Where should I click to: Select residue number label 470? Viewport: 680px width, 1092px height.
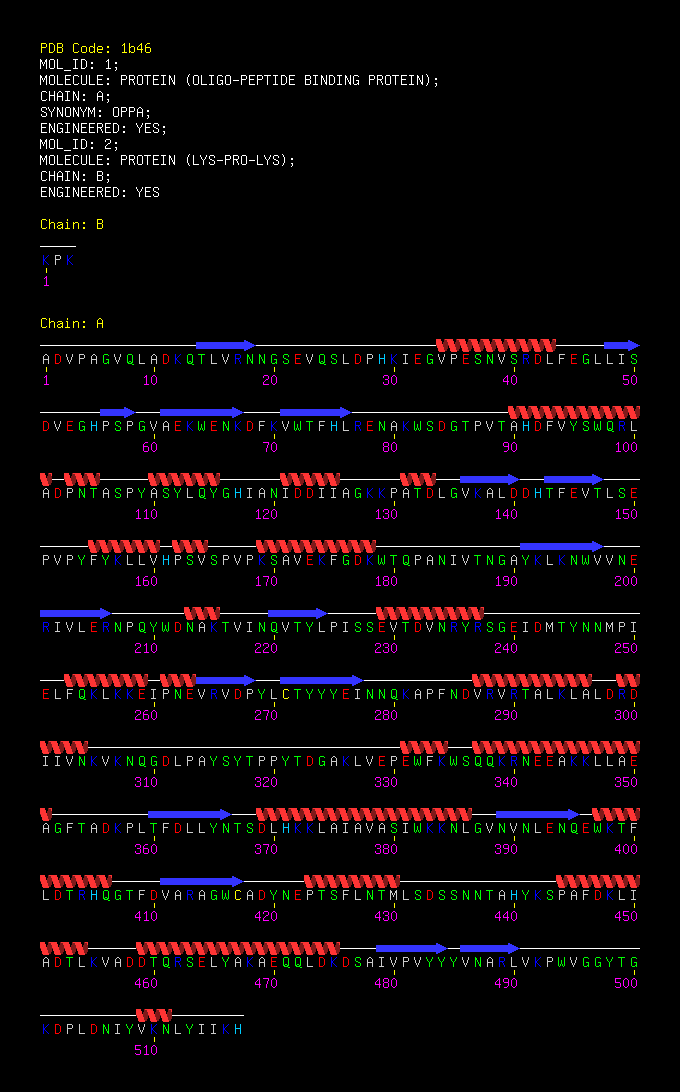(x=266, y=983)
